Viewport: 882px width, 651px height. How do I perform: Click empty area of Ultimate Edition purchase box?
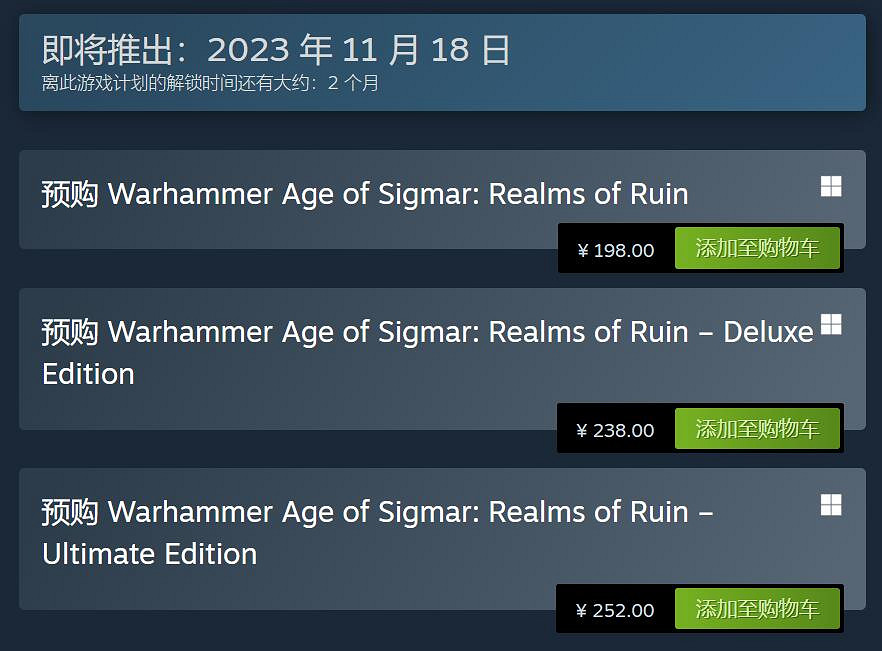click(300, 588)
